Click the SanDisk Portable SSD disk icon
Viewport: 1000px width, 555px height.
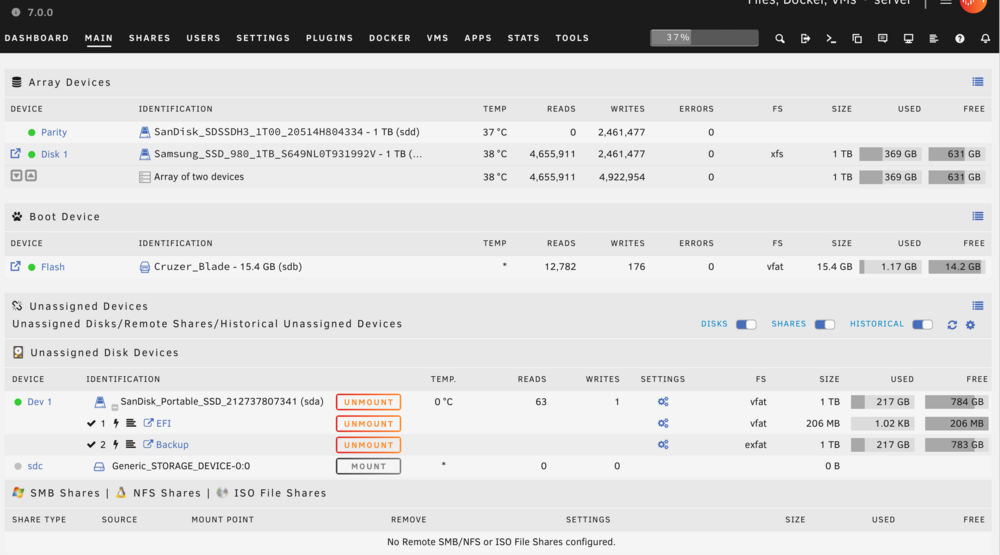100,402
